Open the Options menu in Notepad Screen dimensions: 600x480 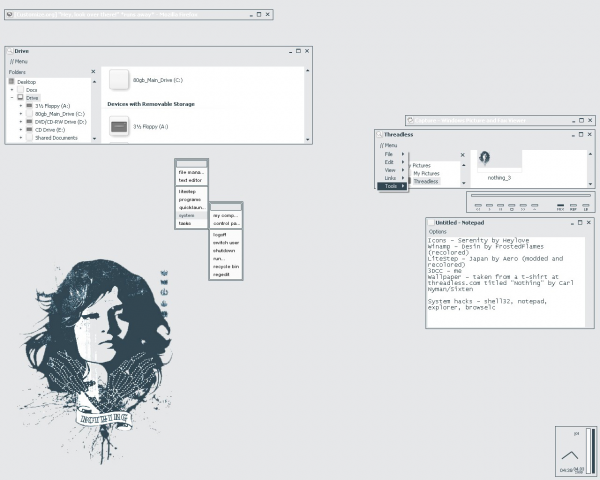tap(437, 232)
